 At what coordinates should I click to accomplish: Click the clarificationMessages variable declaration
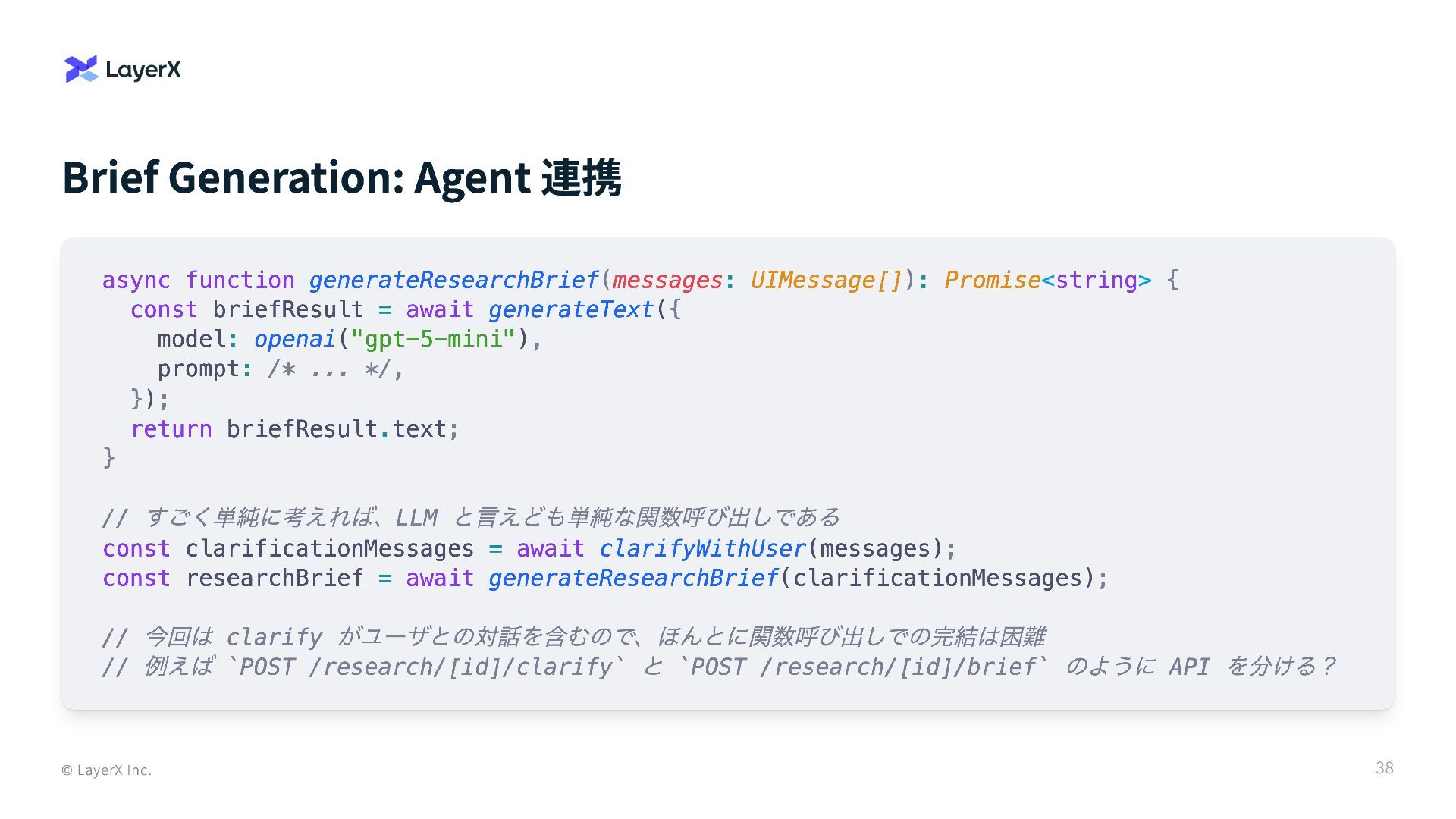point(329,548)
